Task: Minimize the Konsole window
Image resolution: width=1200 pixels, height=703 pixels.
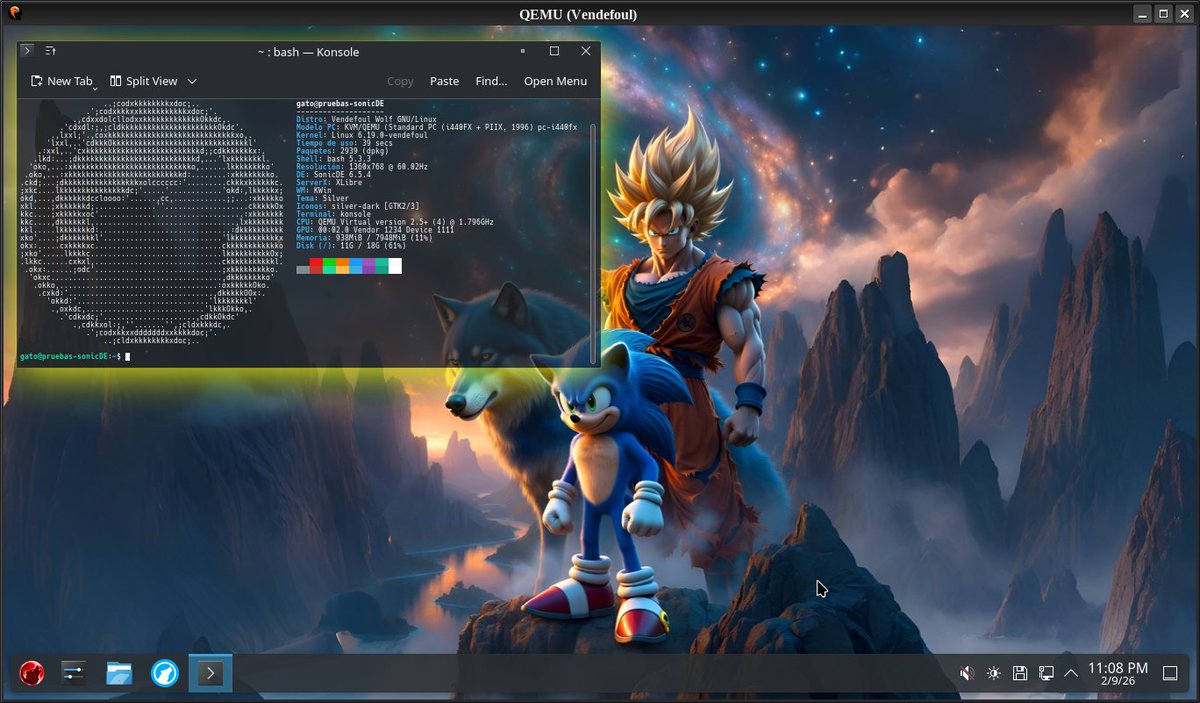Action: (522, 51)
